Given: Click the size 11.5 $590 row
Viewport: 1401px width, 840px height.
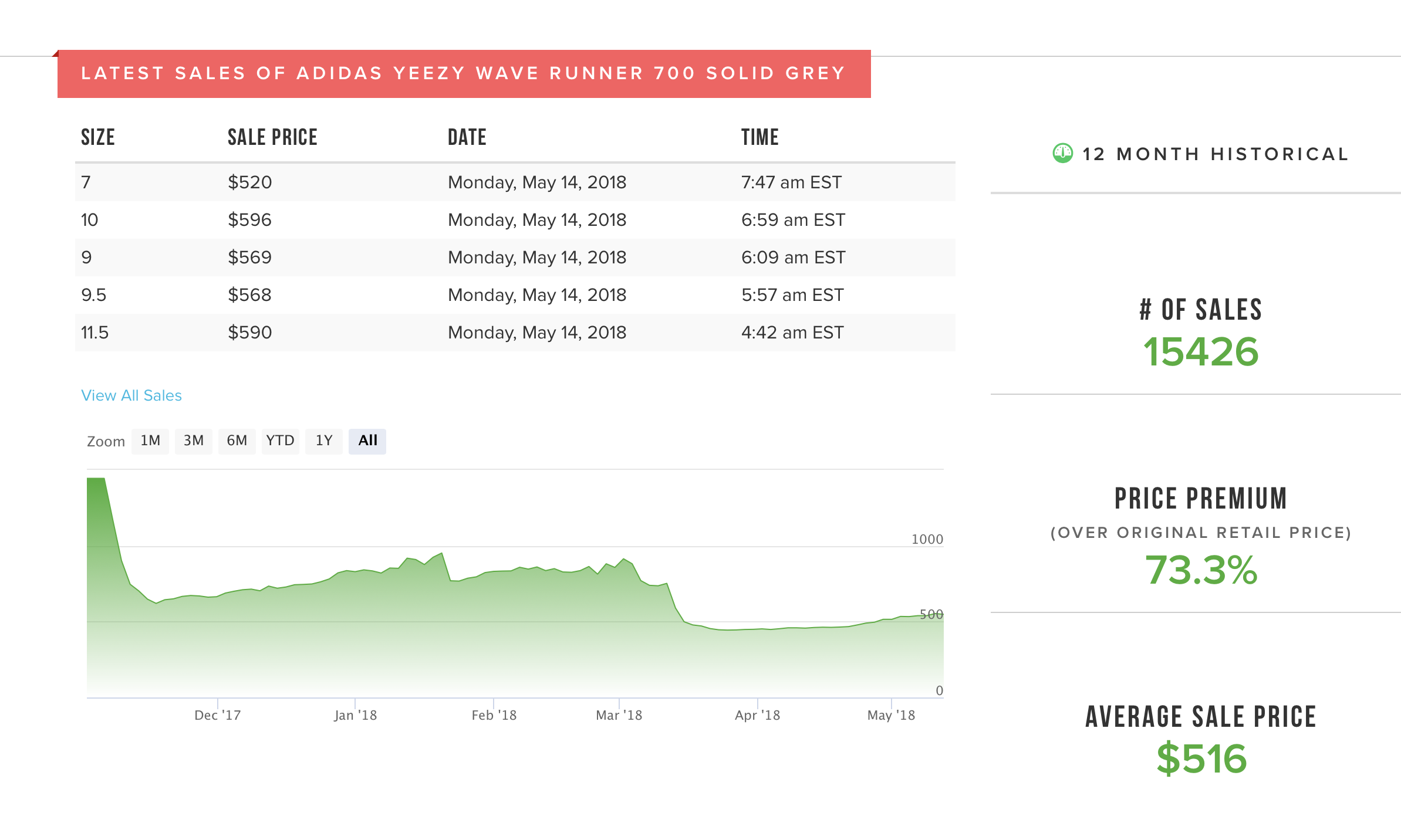Looking at the screenshot, I should tap(514, 333).
